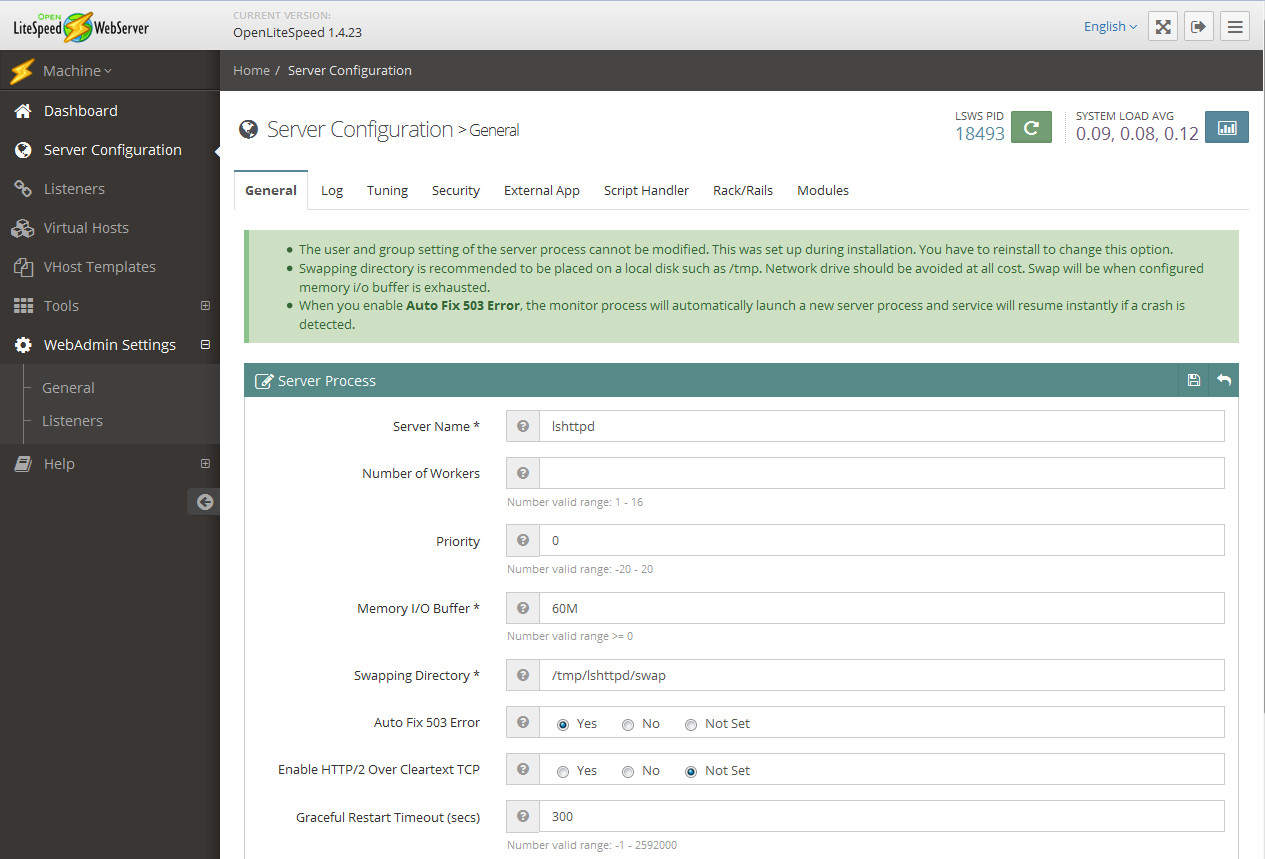
Task: Open General under WebAdmin Settings
Action: pos(68,388)
